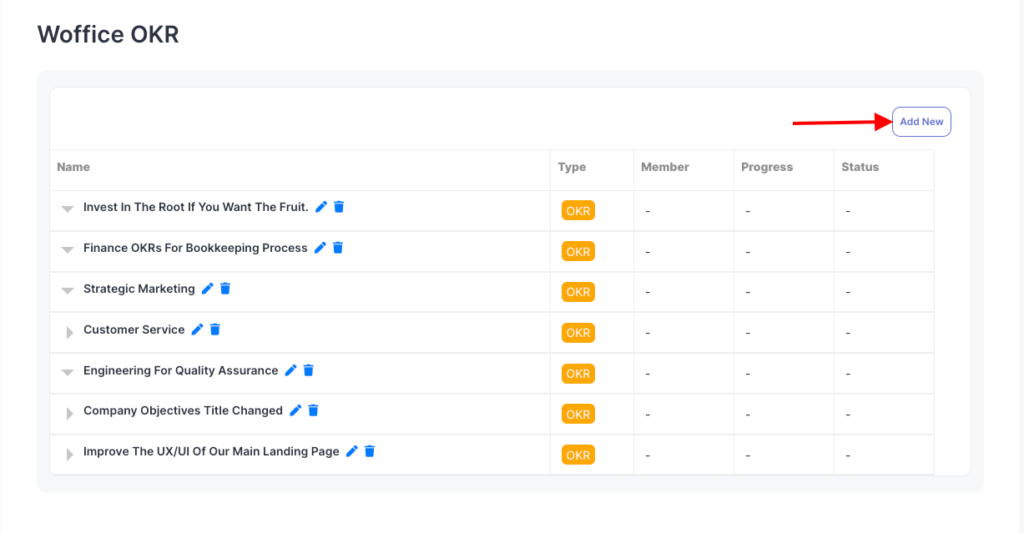Collapse the 'Invest In The Root' row
The width and height of the screenshot is (1024, 533).
click(68, 209)
